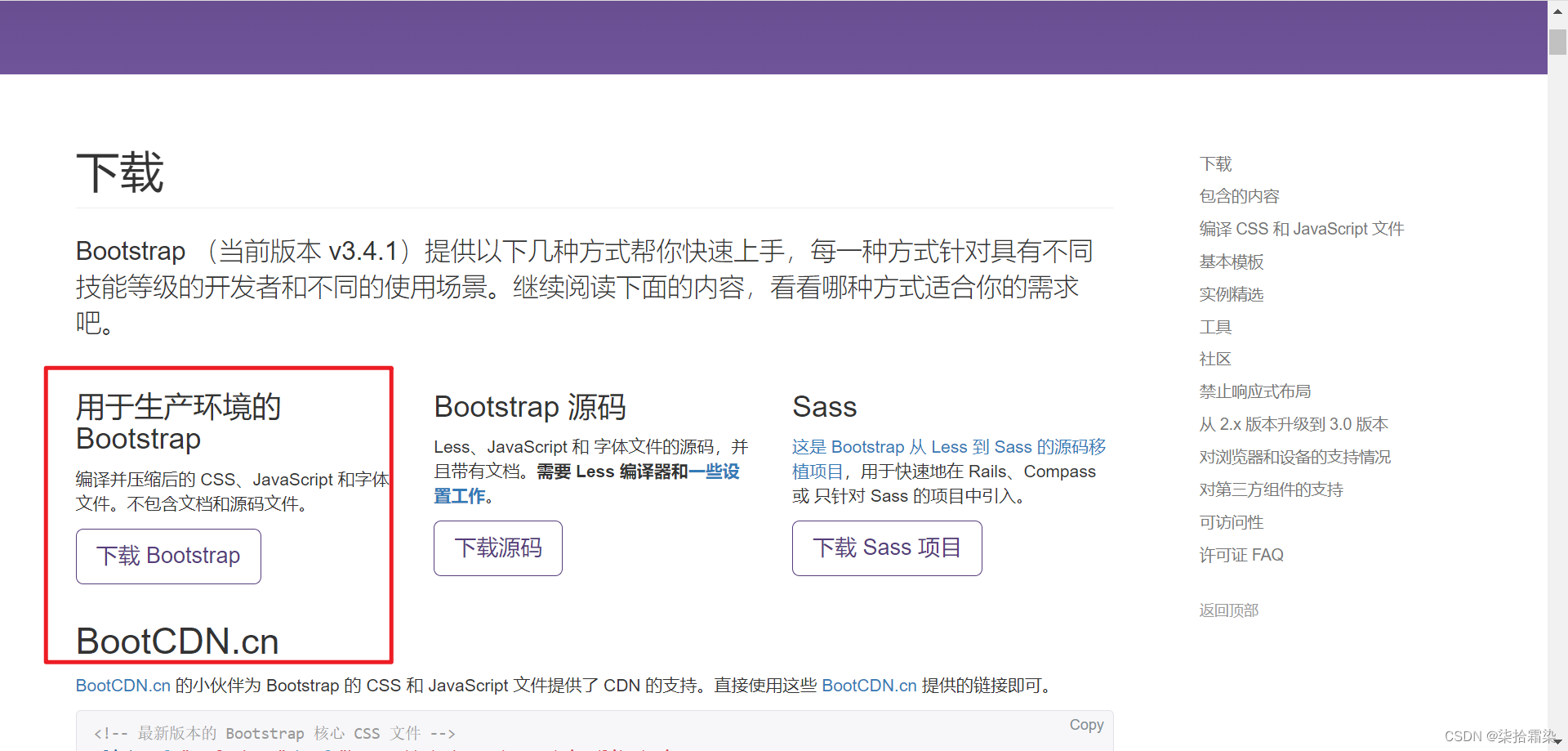Open 对浏览器和设备的支持情况 sidebar entry
Screen dimensions: 1568x751
(1295, 457)
